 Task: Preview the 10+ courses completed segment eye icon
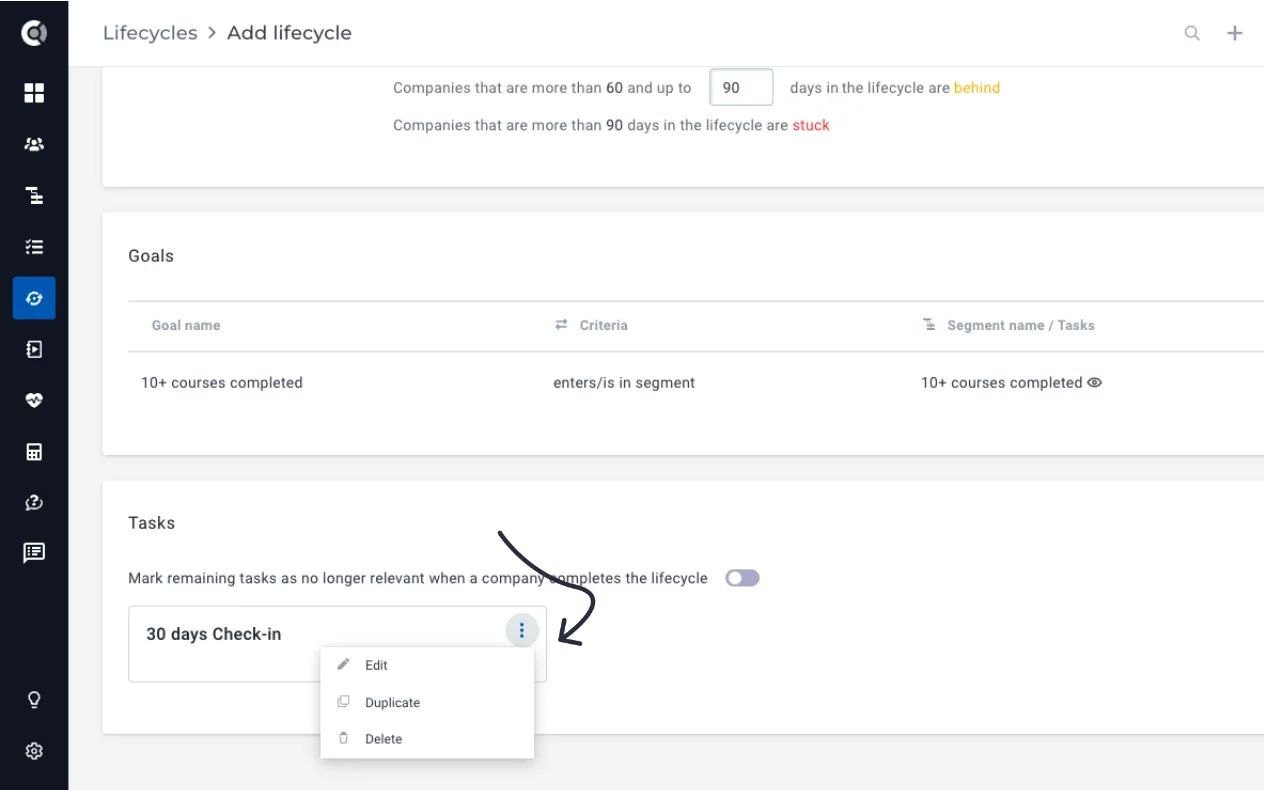pyautogui.click(x=1094, y=382)
